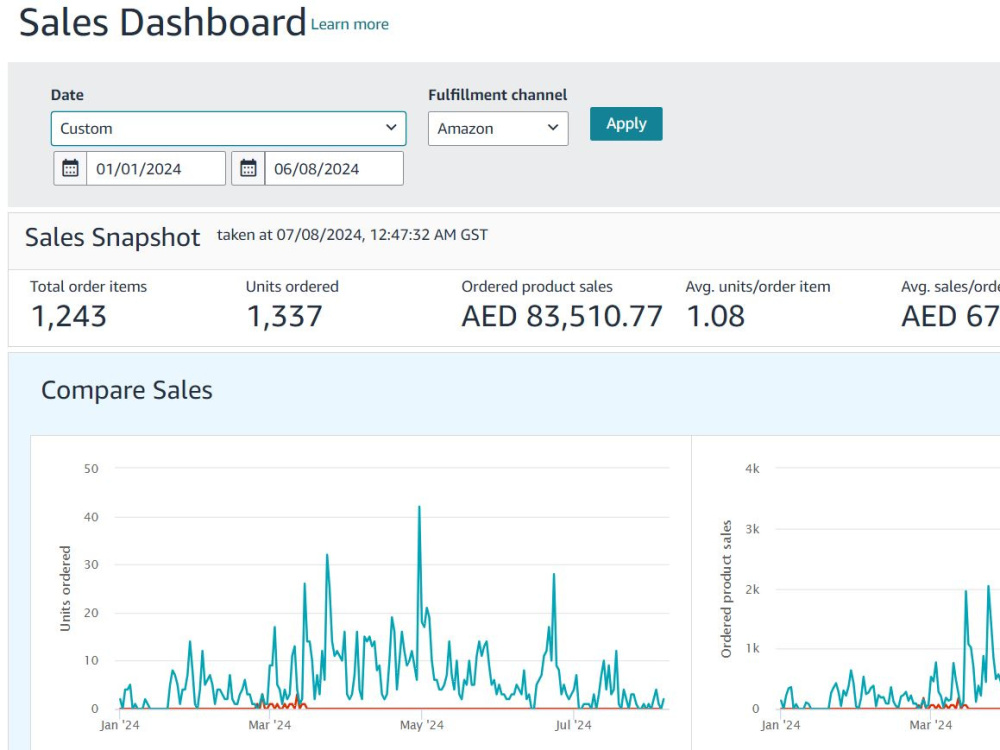Click the Apply button

coord(626,124)
